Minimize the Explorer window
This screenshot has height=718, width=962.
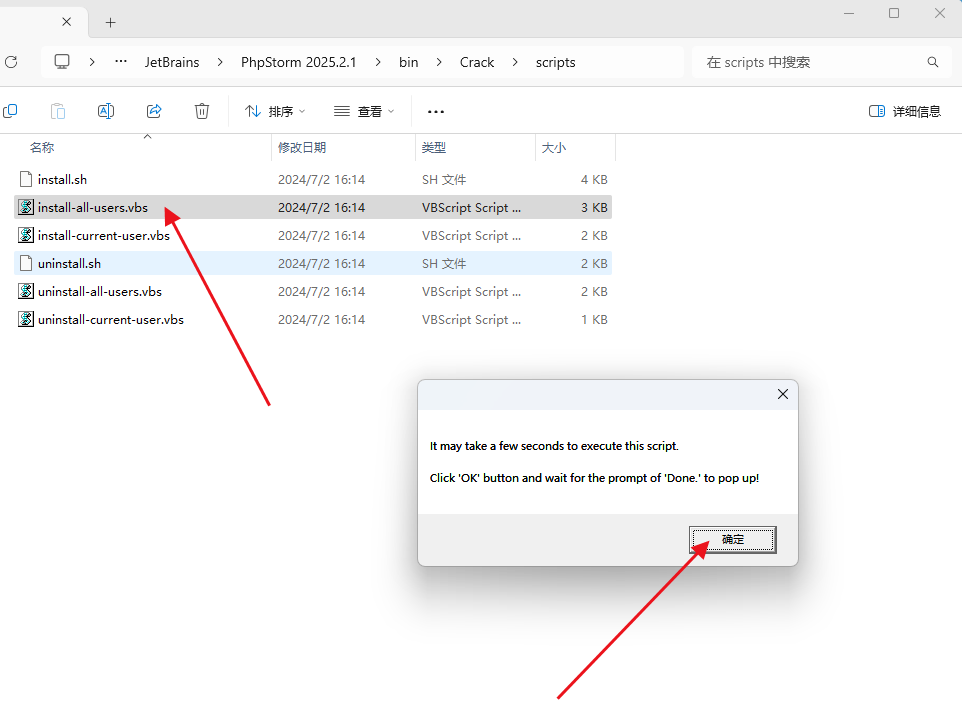849,13
